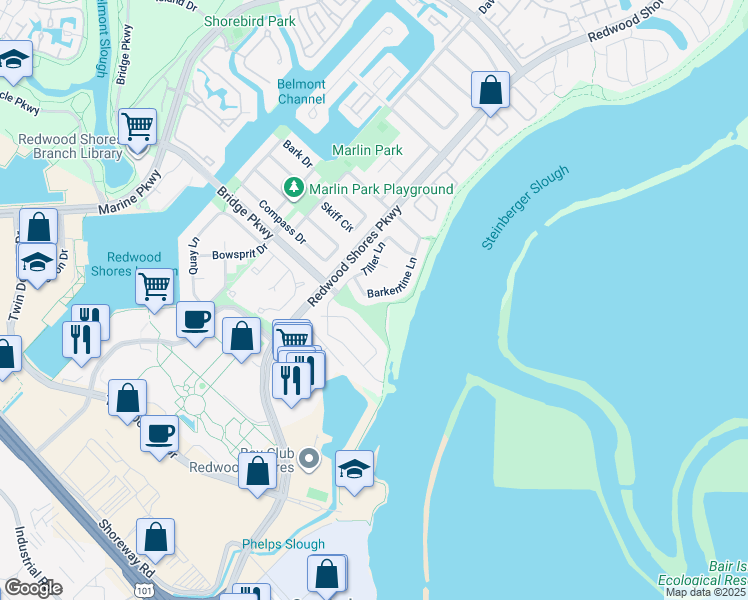The image size is (748, 600).
Task: Click the Marlin Park label
Action: coord(367,150)
